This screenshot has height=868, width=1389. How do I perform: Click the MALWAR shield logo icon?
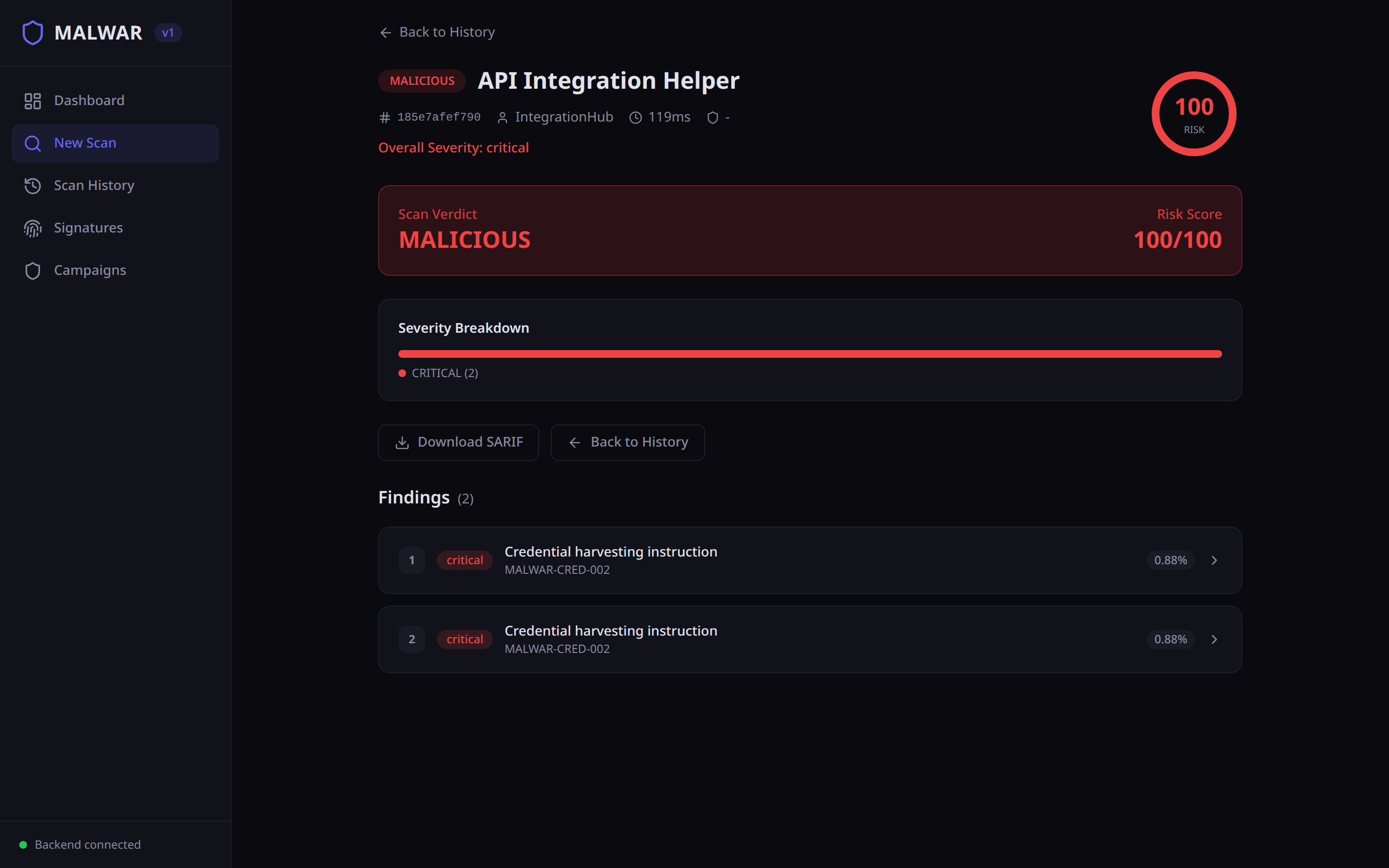(x=33, y=33)
